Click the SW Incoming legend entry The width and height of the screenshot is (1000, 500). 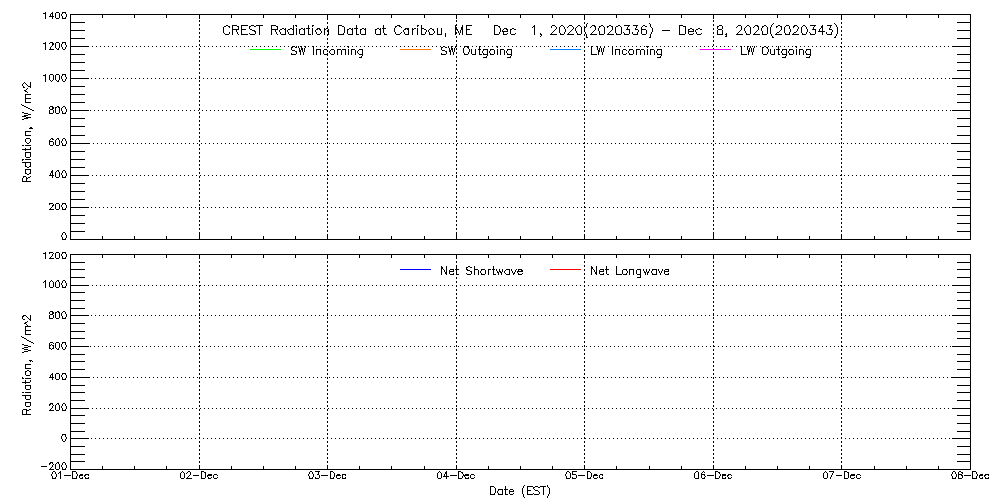click(x=327, y=52)
